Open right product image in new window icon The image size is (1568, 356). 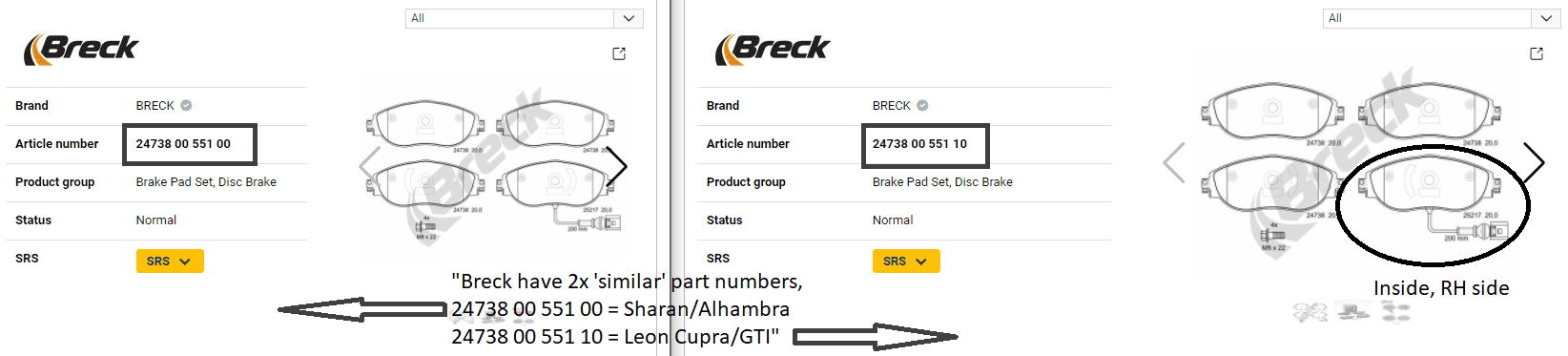point(1537,53)
